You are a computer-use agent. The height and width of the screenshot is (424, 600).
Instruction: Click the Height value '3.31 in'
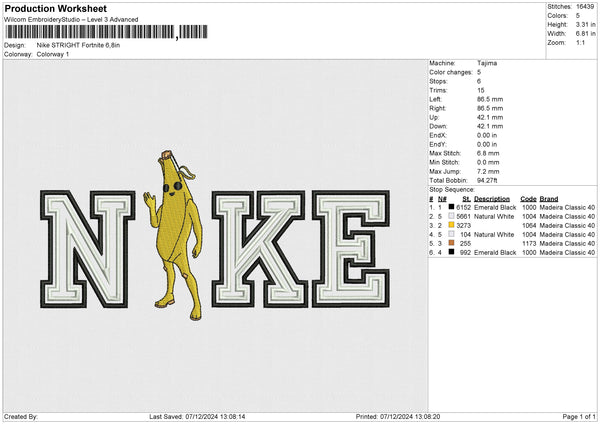[585, 24]
